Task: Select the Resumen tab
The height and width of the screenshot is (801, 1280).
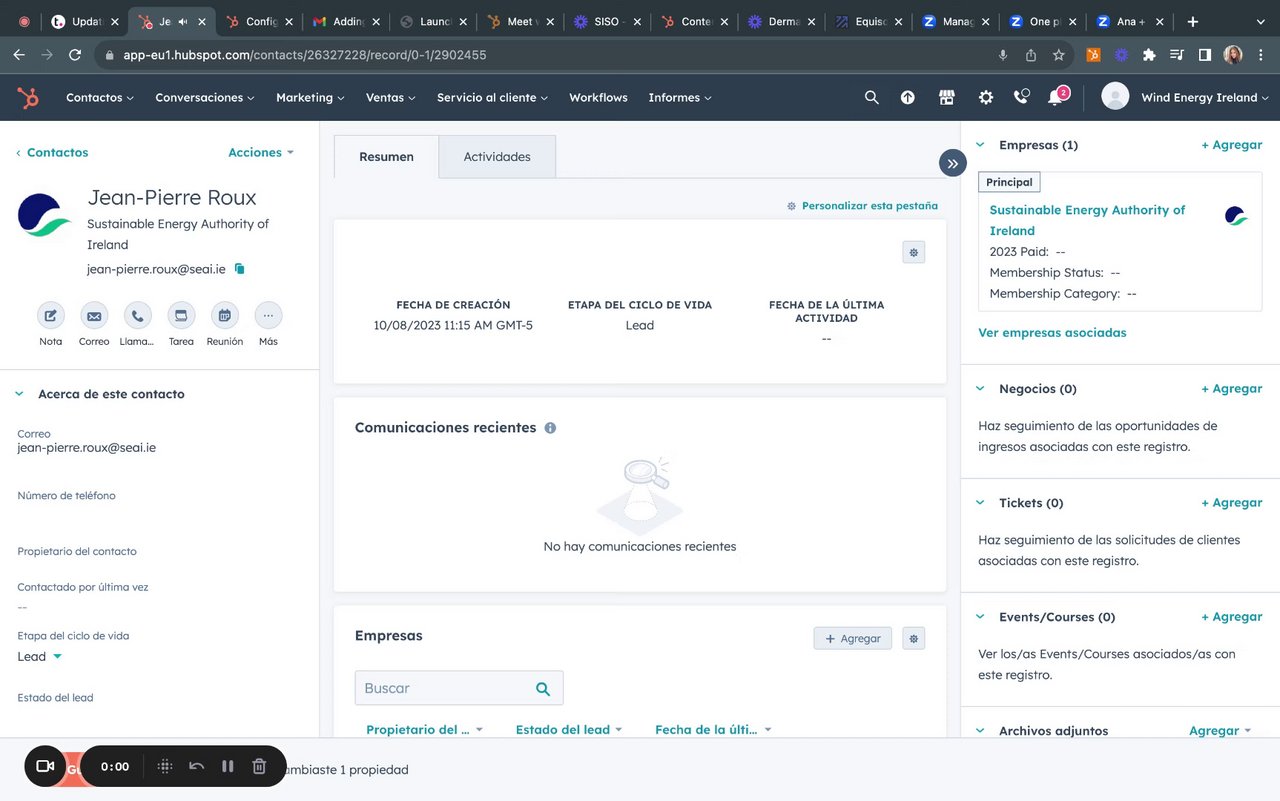Action: (x=386, y=157)
